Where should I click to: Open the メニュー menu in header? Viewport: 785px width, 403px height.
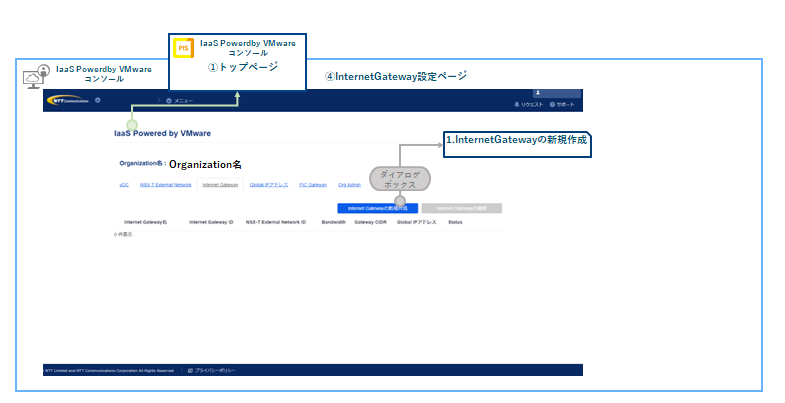tap(180, 101)
